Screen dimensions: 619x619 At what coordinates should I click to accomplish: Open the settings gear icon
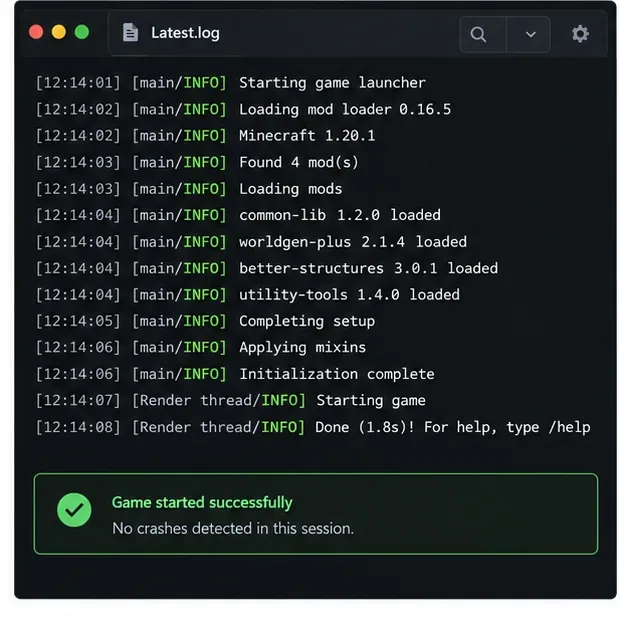(580, 34)
